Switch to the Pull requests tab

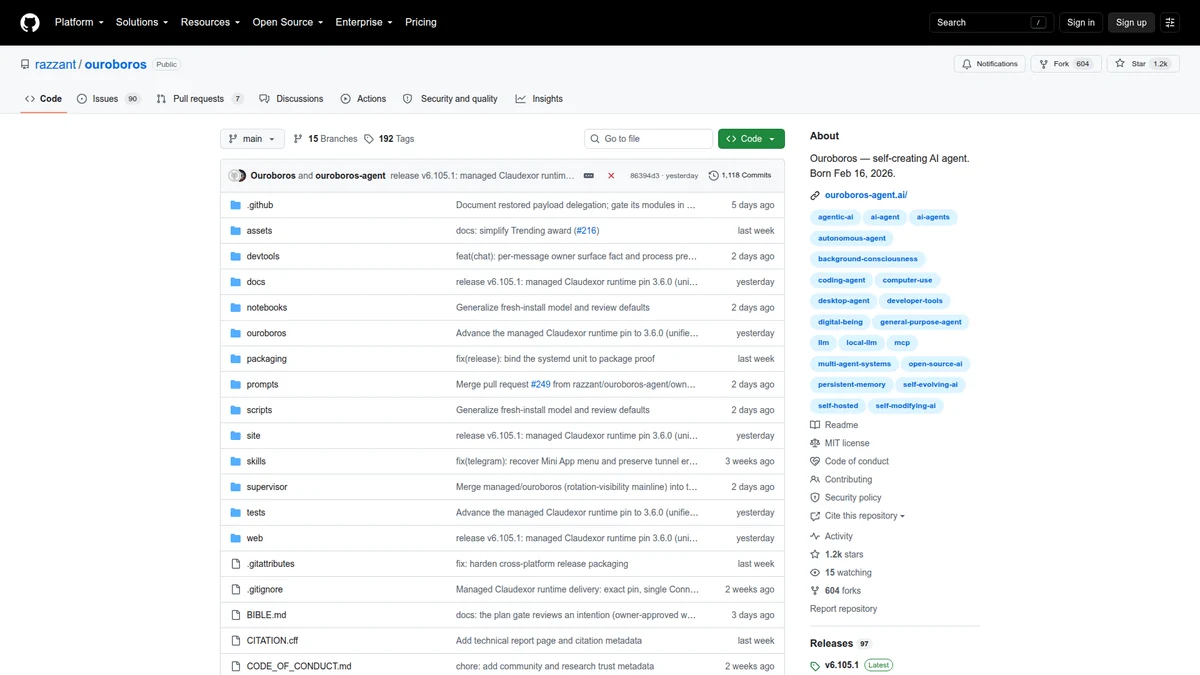[x=200, y=99]
